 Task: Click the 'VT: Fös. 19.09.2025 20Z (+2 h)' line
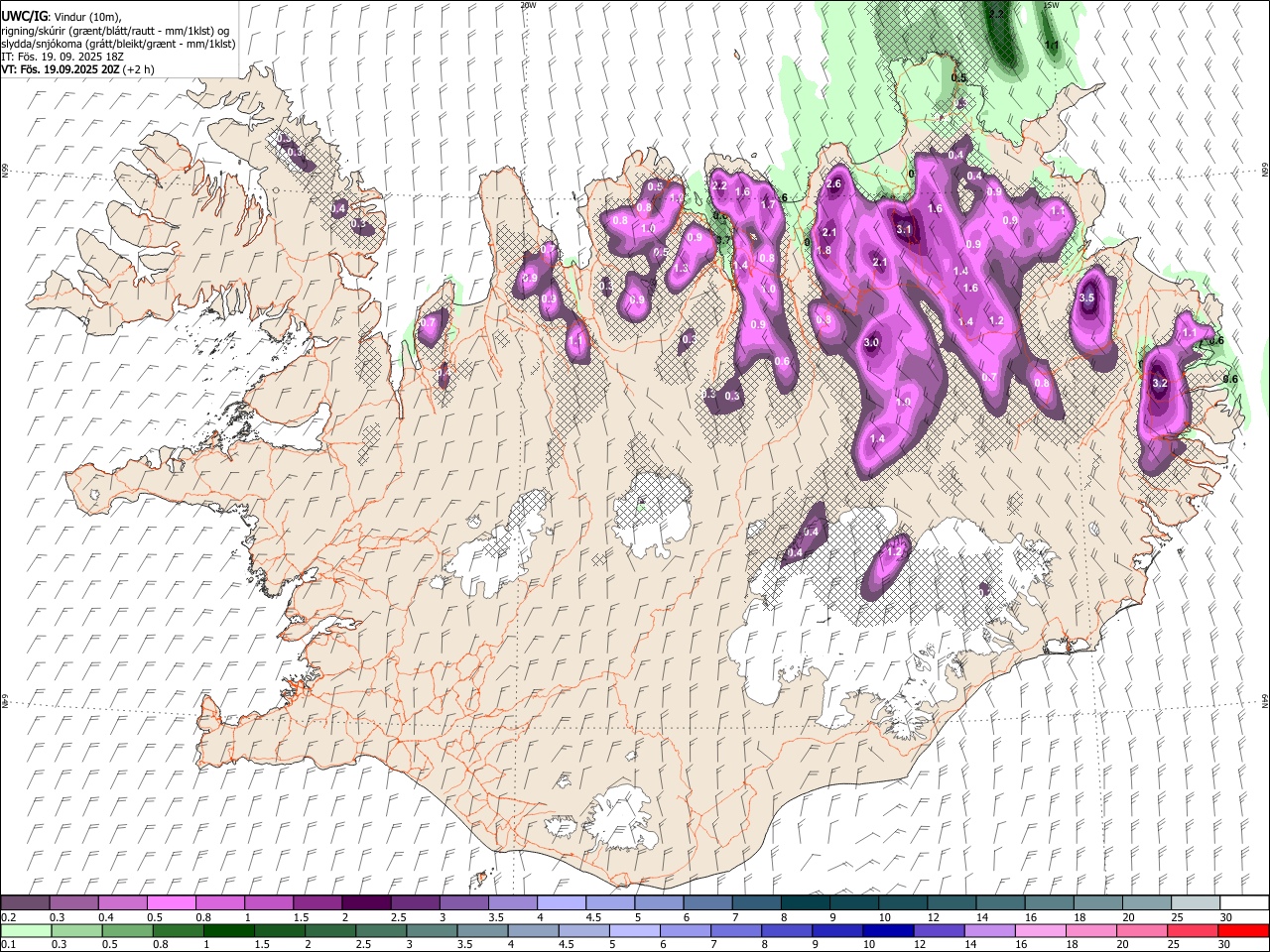coord(75,71)
